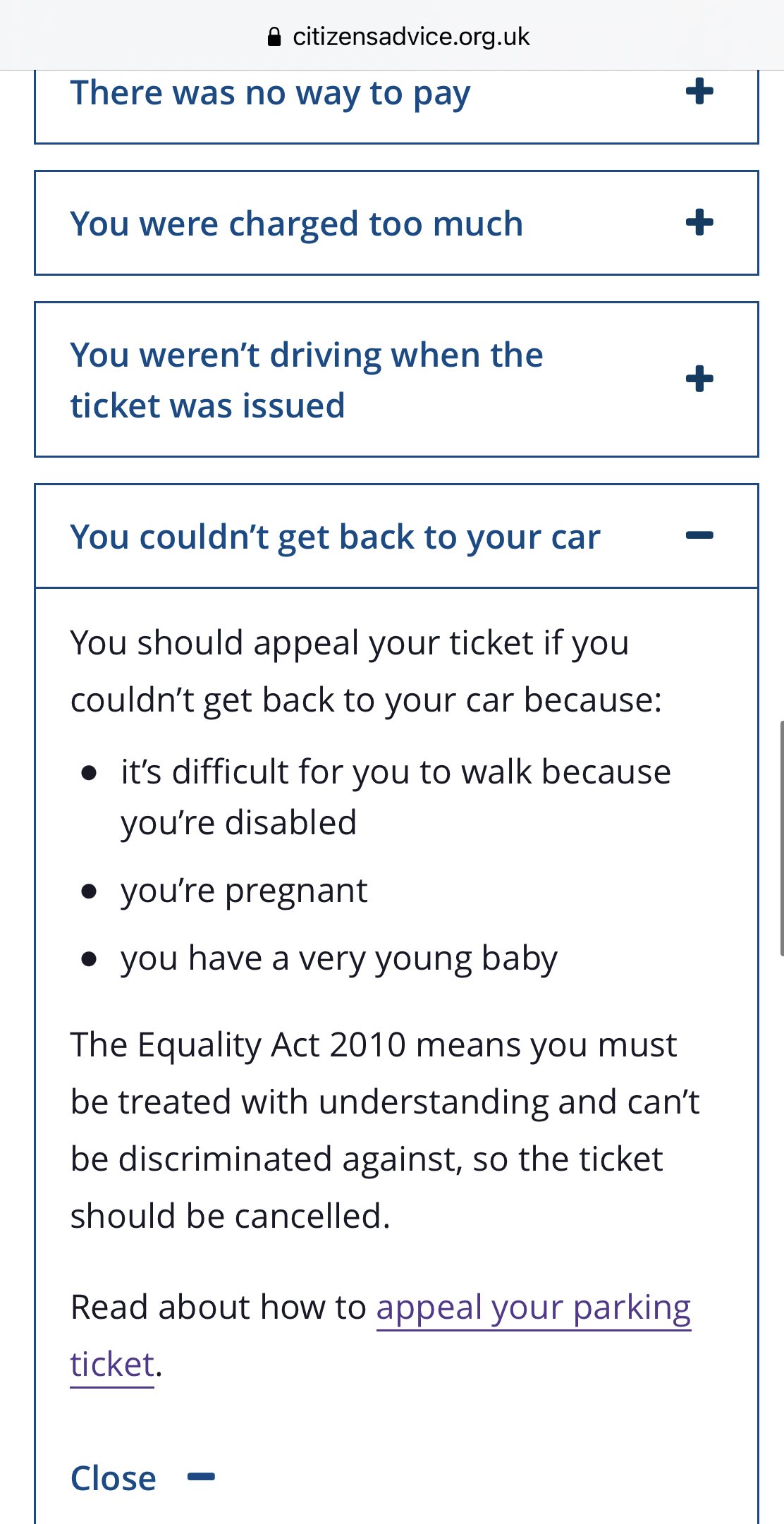Expand the "You were charged too much" section

point(297,224)
